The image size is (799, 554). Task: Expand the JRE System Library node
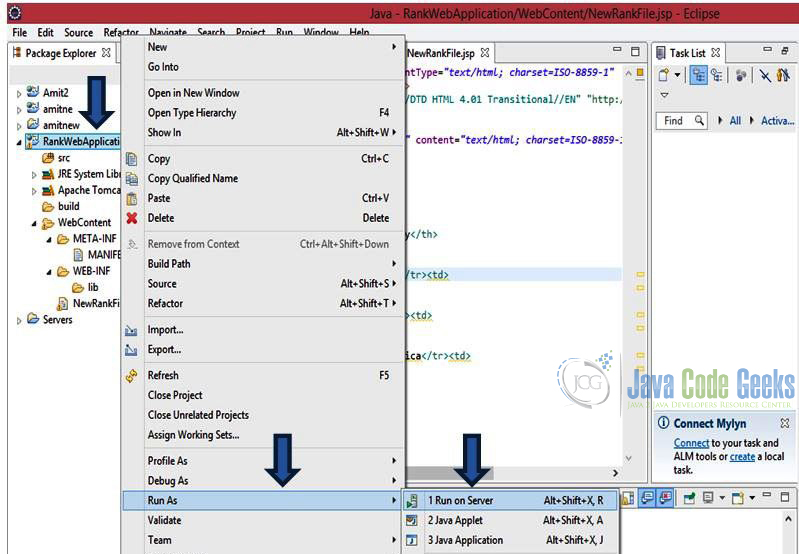click(34, 175)
